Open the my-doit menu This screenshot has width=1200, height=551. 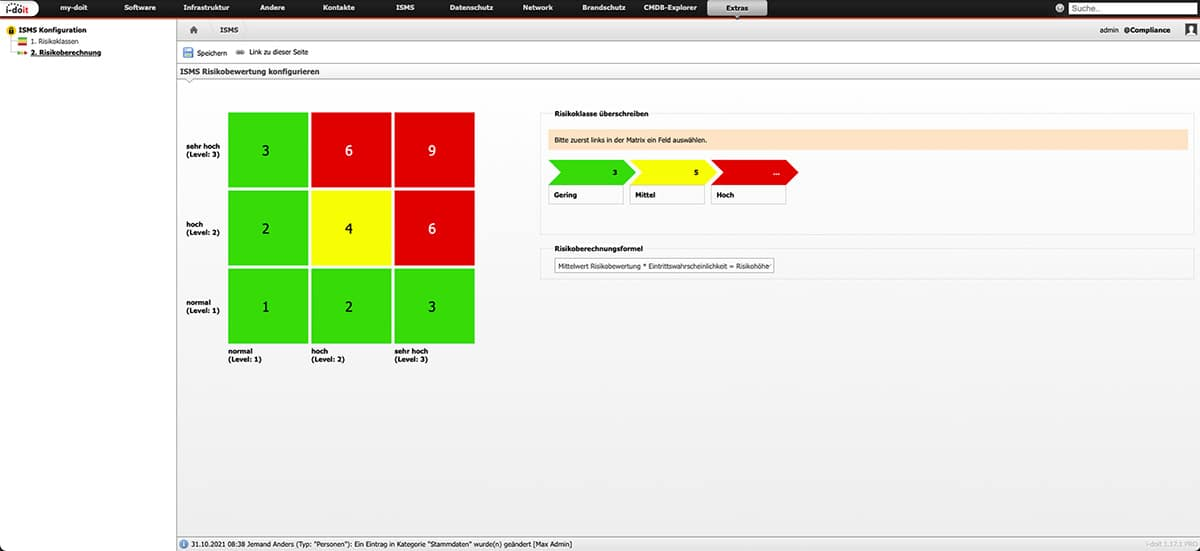pos(75,7)
